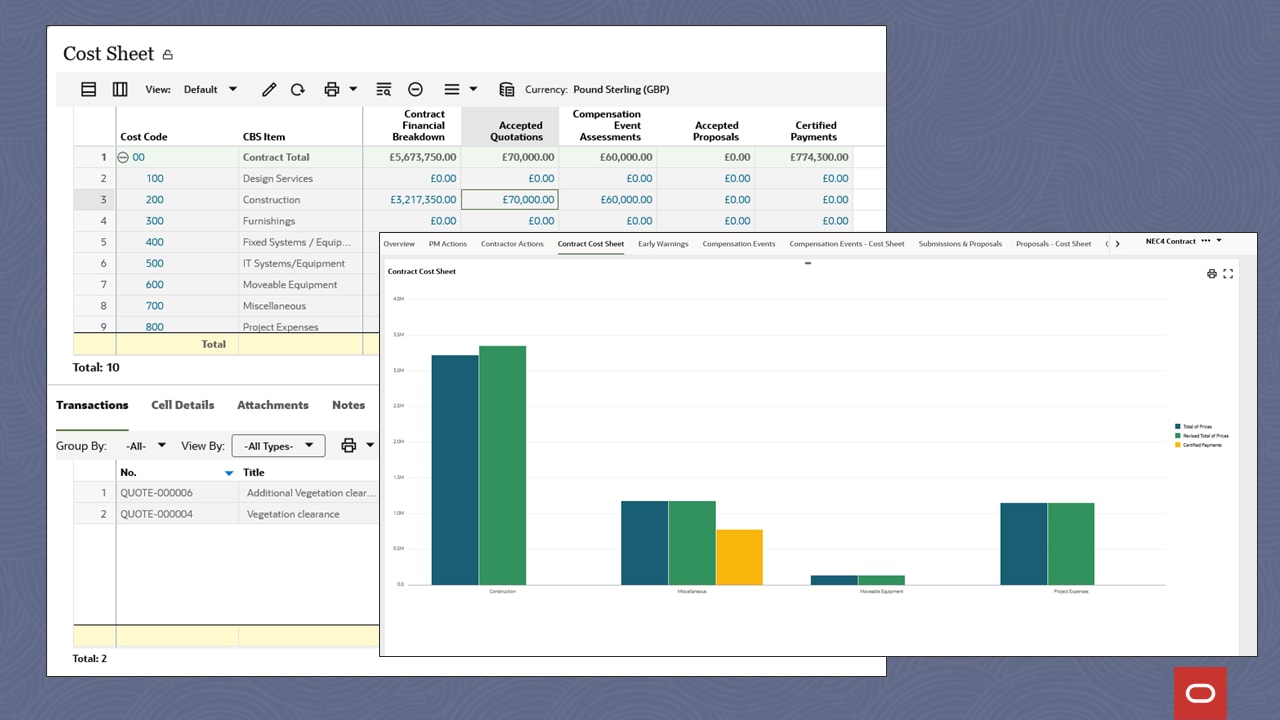Click the split rows layout icon
Image resolution: width=1280 pixels, height=720 pixels.
click(x=89, y=89)
